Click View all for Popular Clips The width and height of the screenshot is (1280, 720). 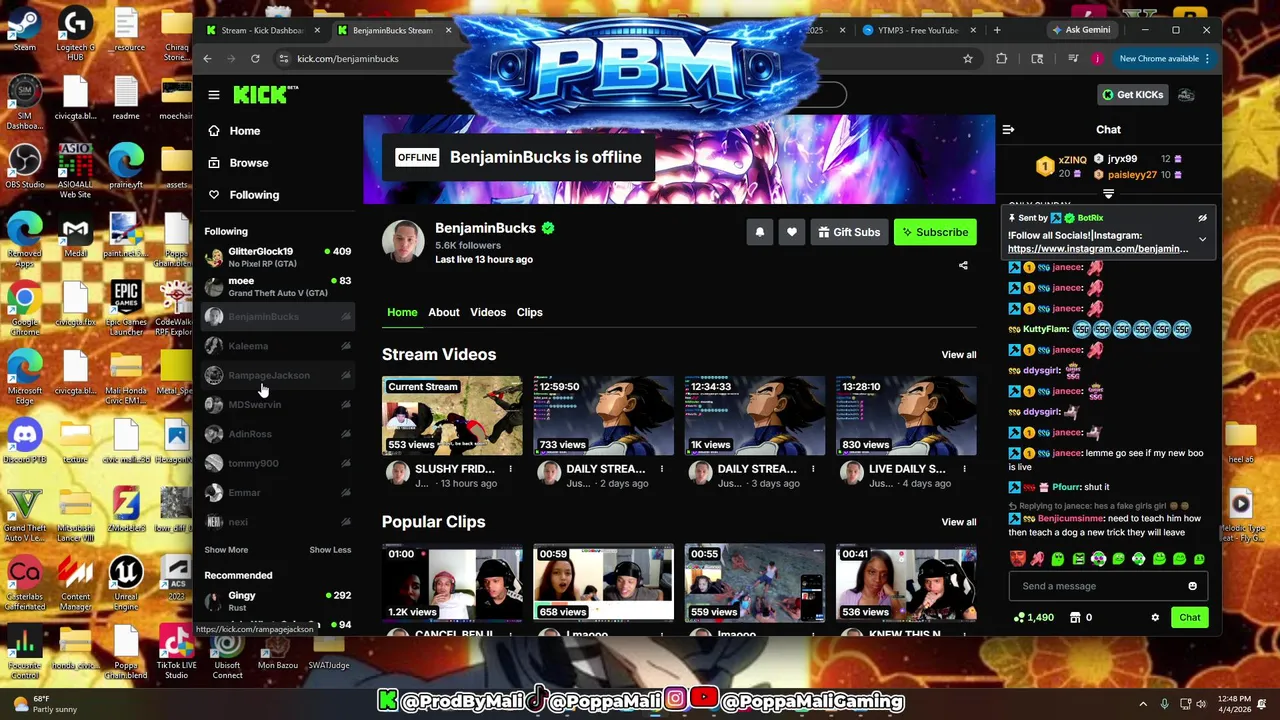[x=958, y=522]
